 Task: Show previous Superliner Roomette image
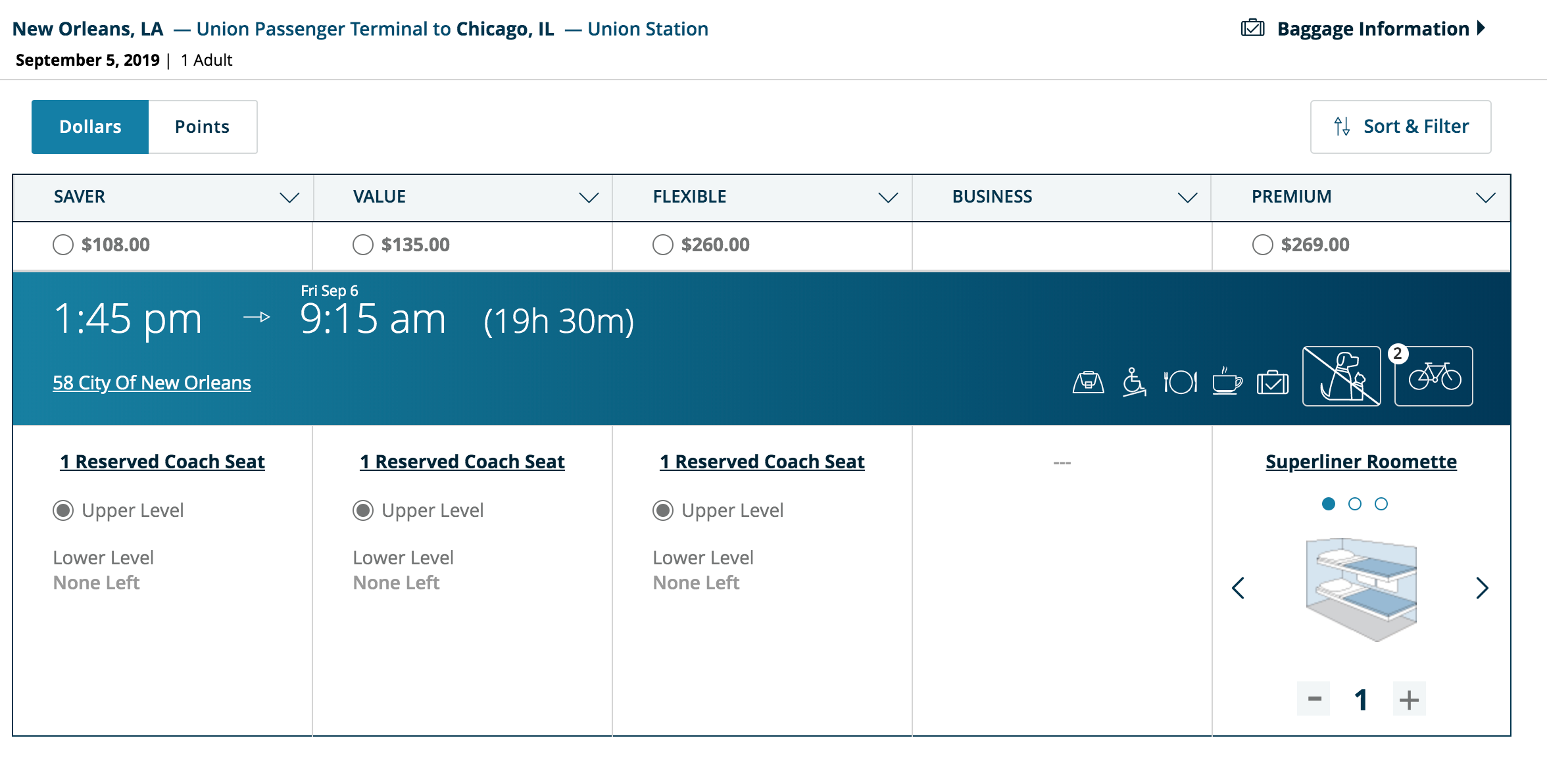(1238, 588)
